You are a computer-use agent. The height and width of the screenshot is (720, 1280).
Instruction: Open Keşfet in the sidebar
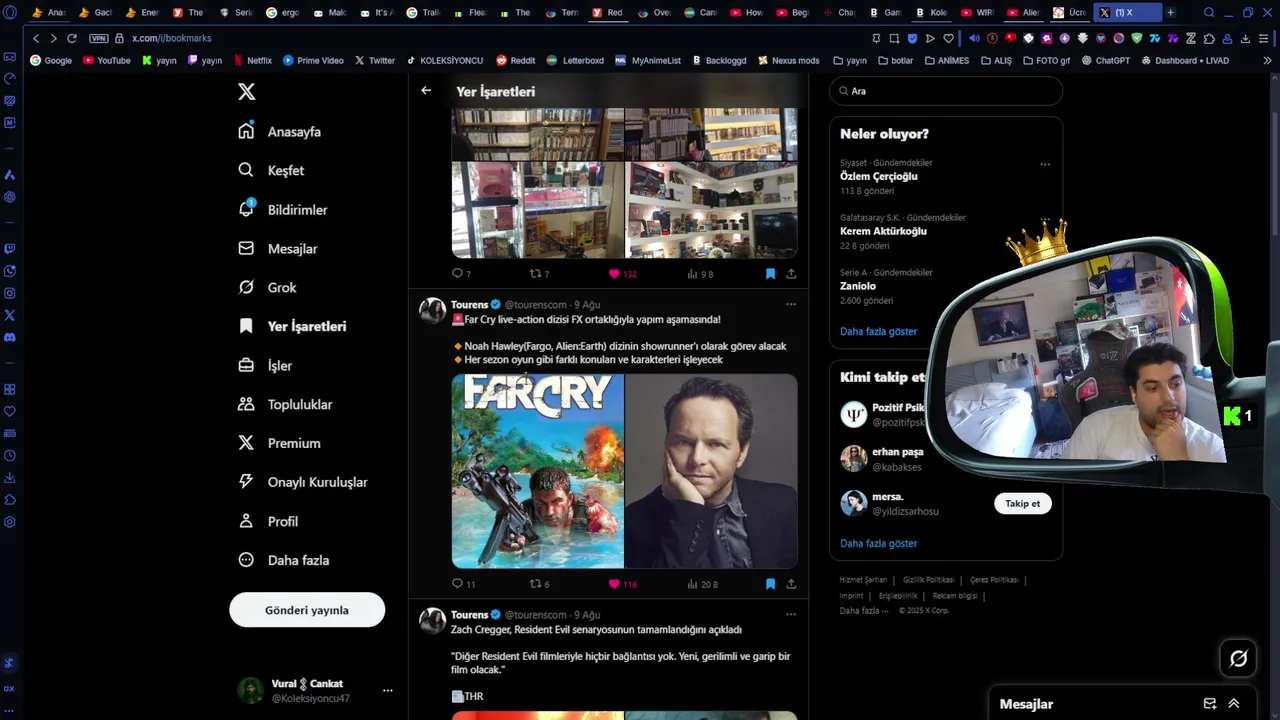(271, 170)
